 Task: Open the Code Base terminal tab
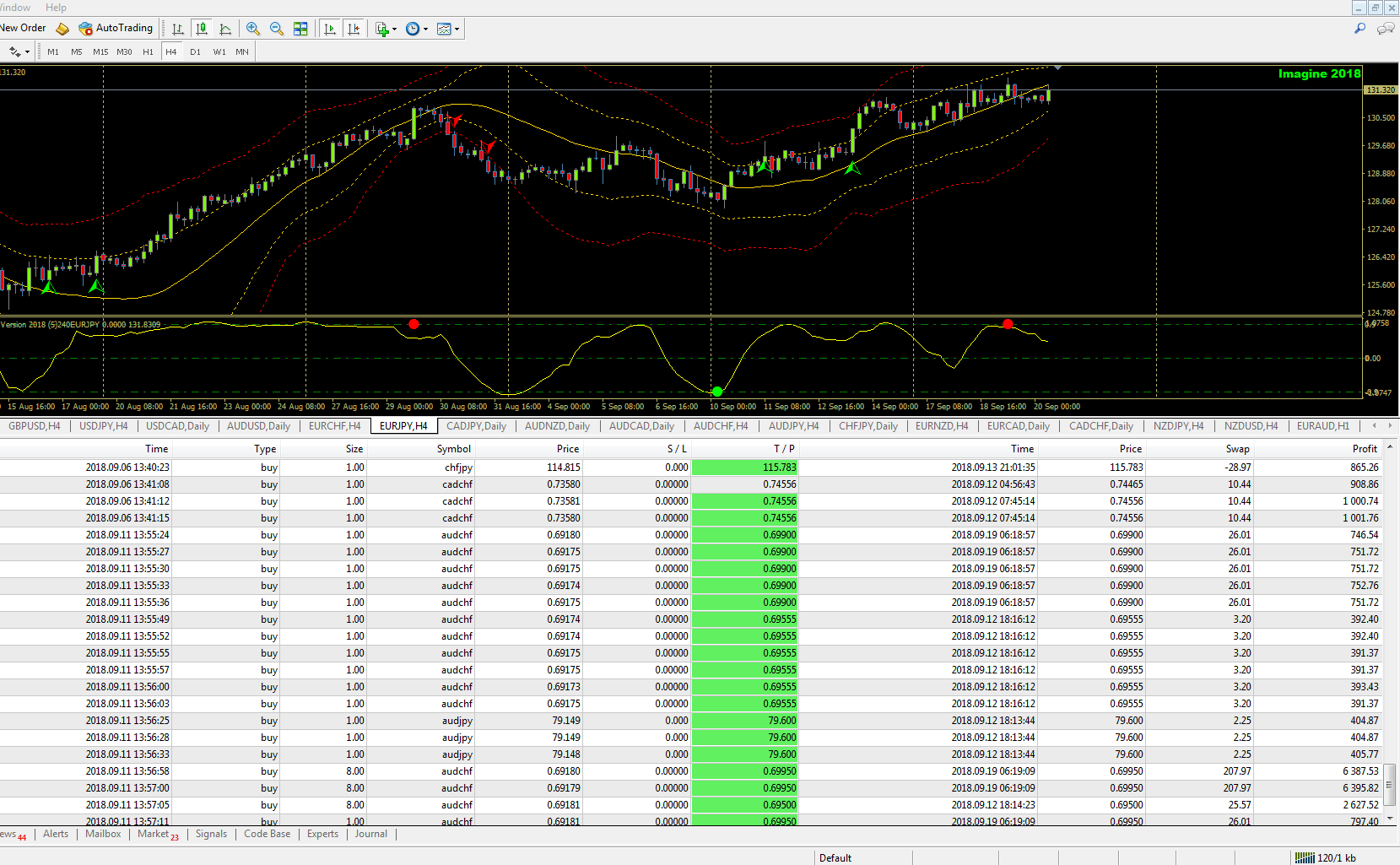point(267,834)
